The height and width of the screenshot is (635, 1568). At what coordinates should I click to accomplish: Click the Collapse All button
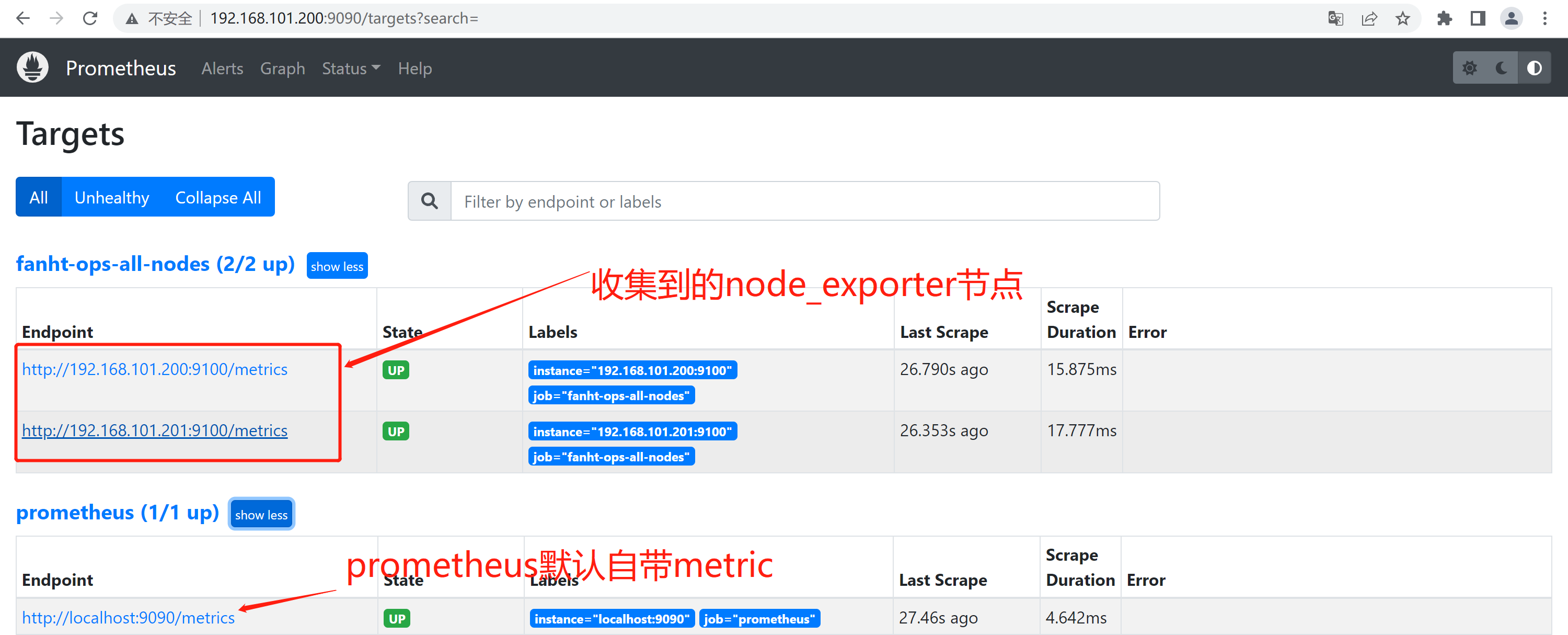(x=218, y=197)
